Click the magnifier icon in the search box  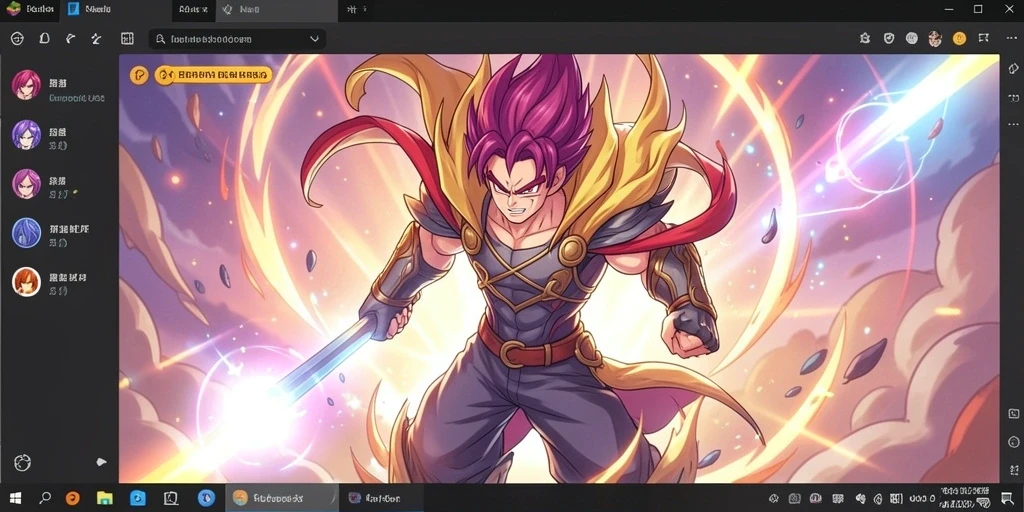pos(160,39)
